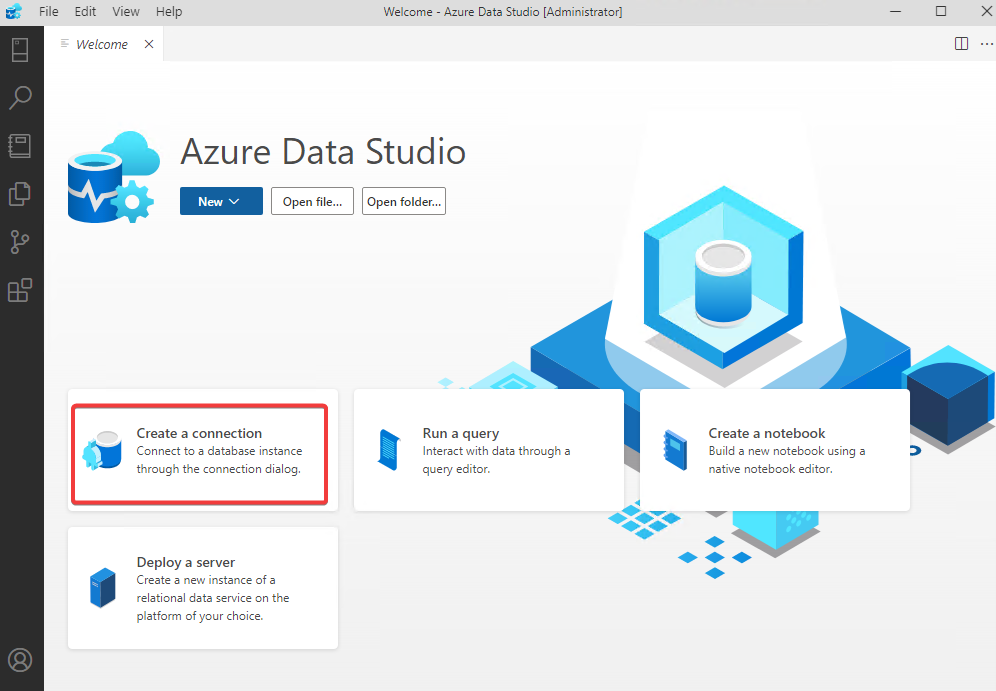
Task: Open the Help menu
Action: pyautogui.click(x=169, y=11)
